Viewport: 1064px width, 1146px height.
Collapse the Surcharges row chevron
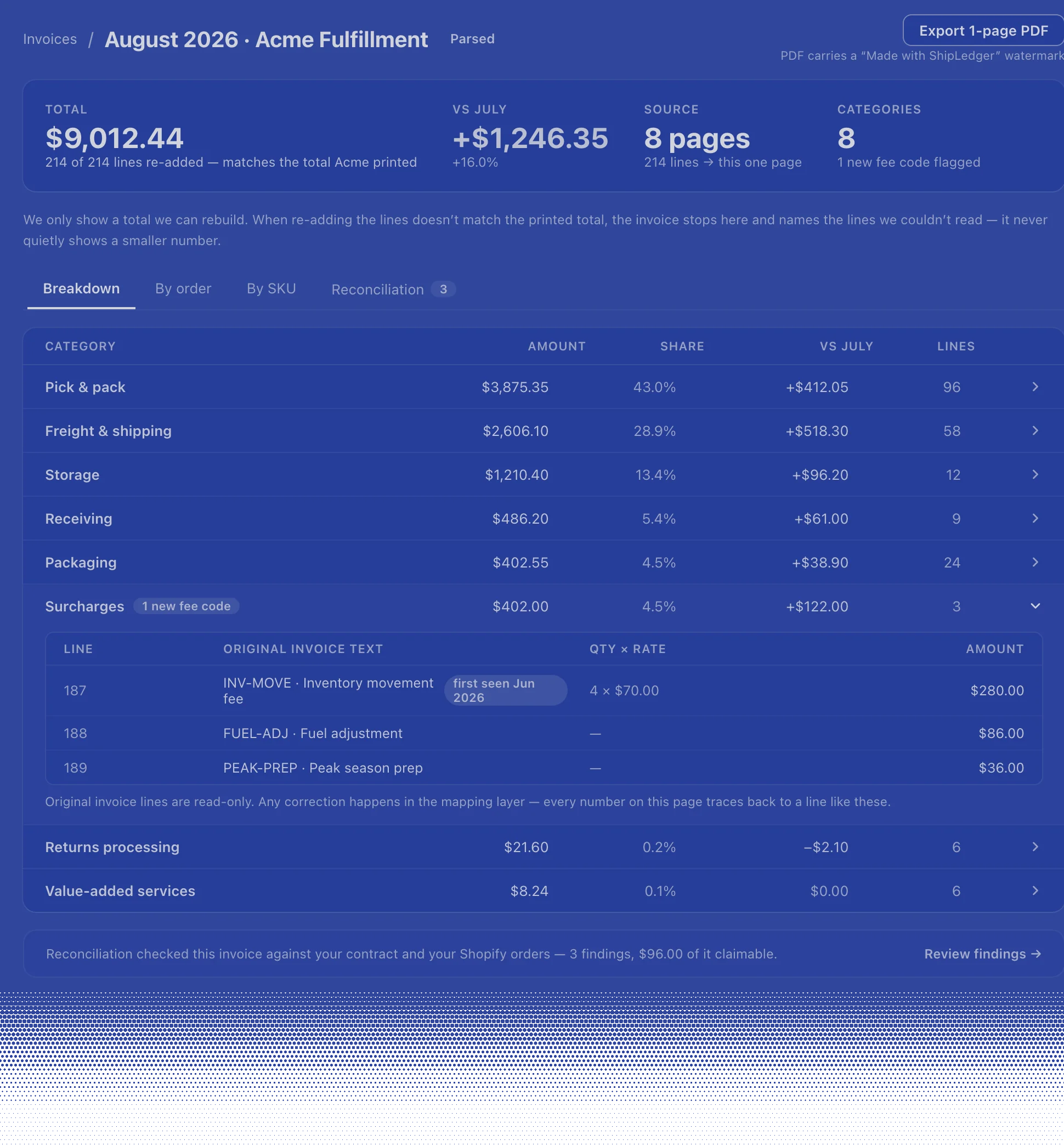[x=1034, y=605]
